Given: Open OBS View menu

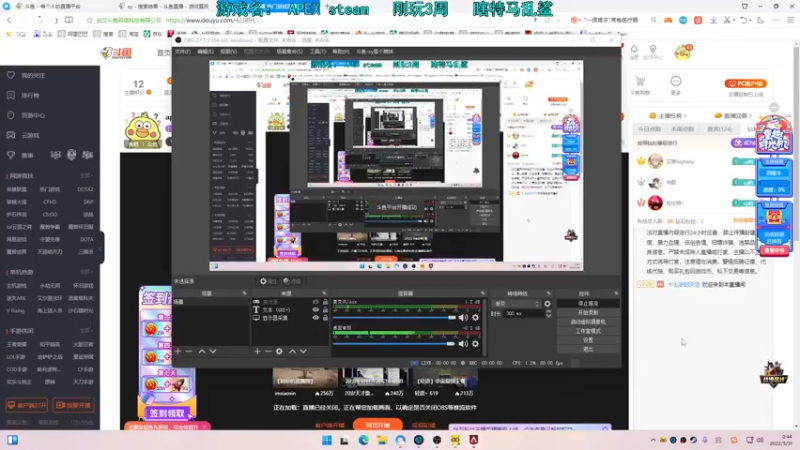Looking at the screenshot, I should (x=228, y=52).
